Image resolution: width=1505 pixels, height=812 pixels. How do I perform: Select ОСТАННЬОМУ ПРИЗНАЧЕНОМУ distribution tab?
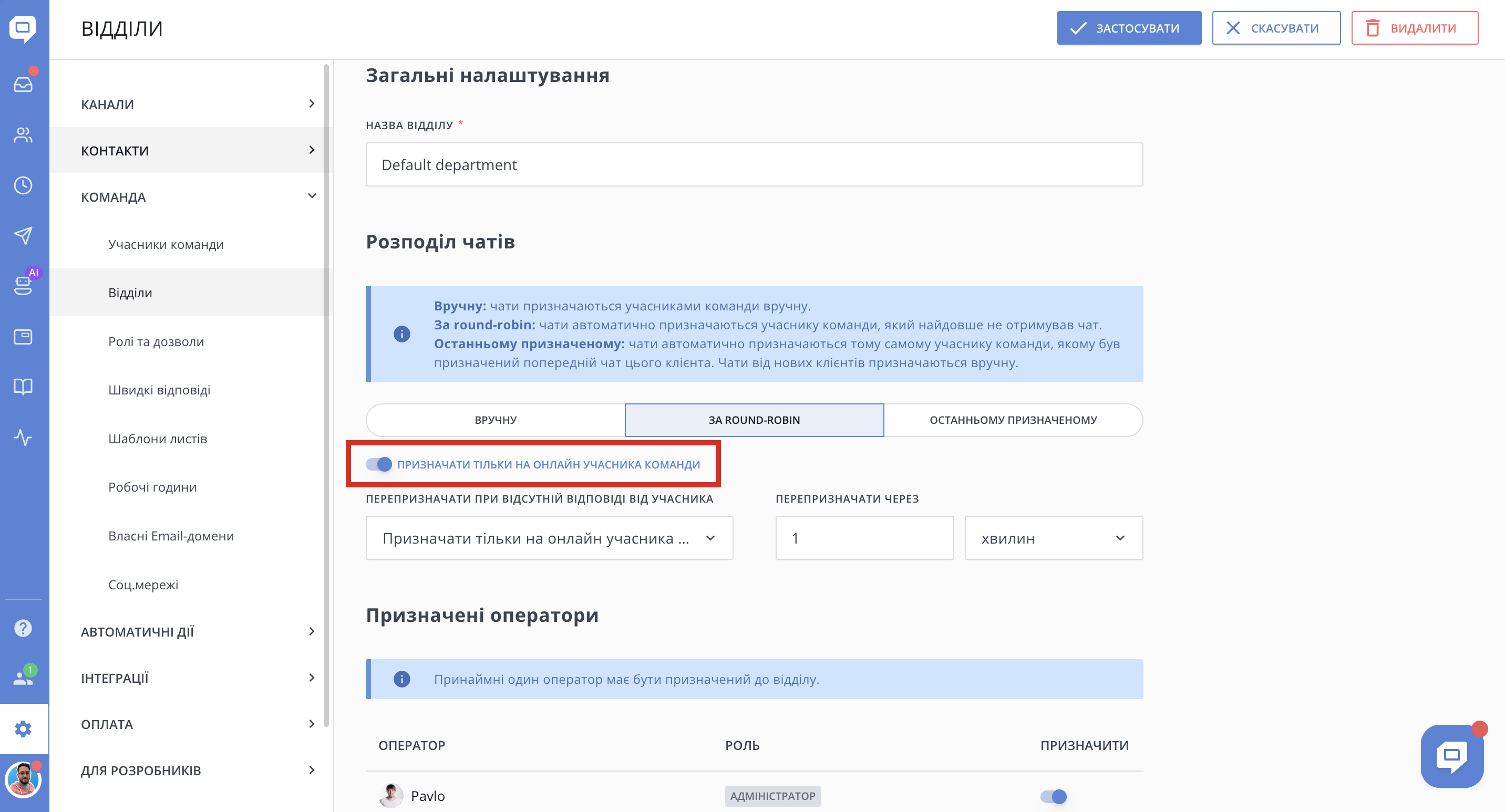pos(1013,420)
